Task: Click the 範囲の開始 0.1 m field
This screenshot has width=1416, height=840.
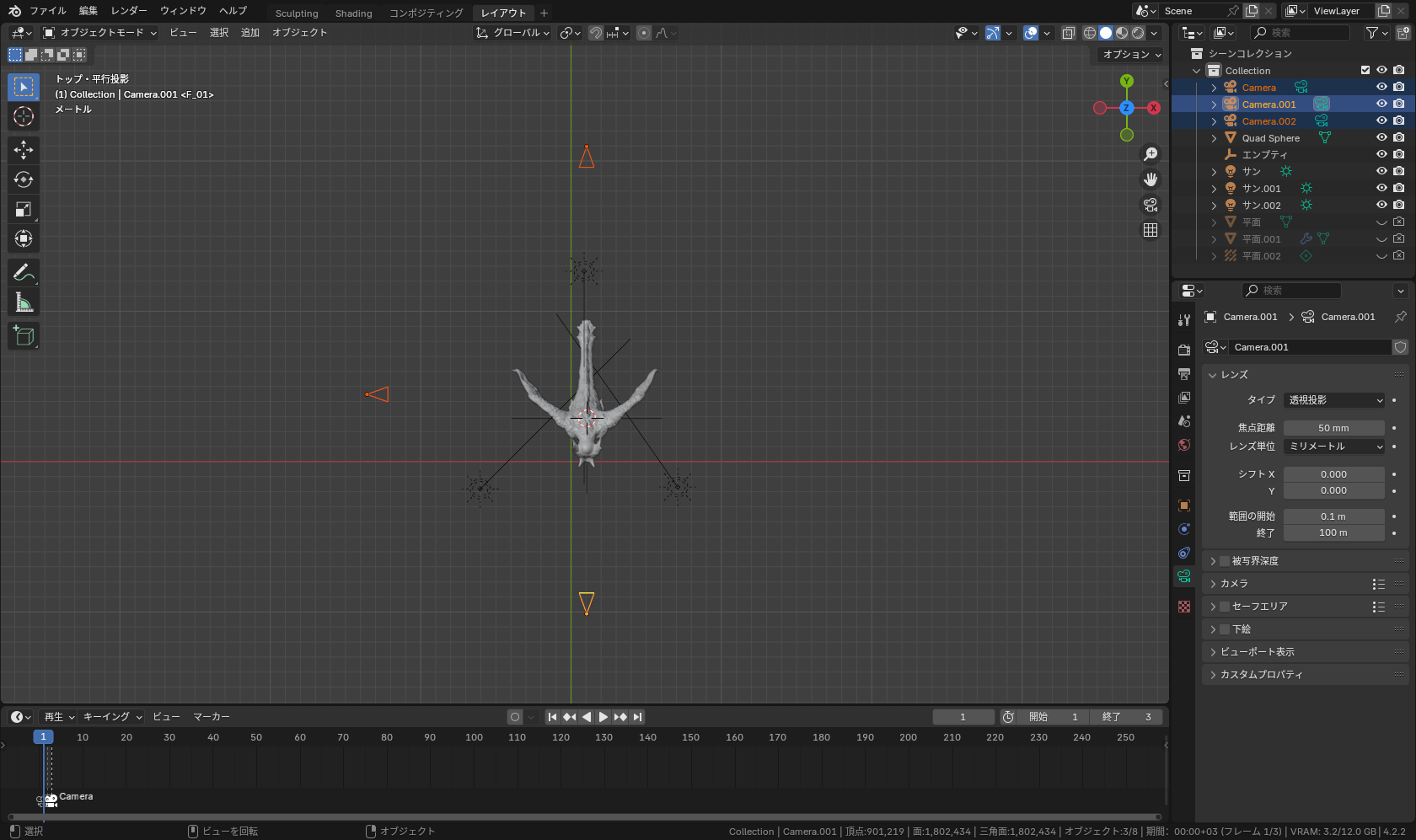Action: pyautogui.click(x=1334, y=516)
